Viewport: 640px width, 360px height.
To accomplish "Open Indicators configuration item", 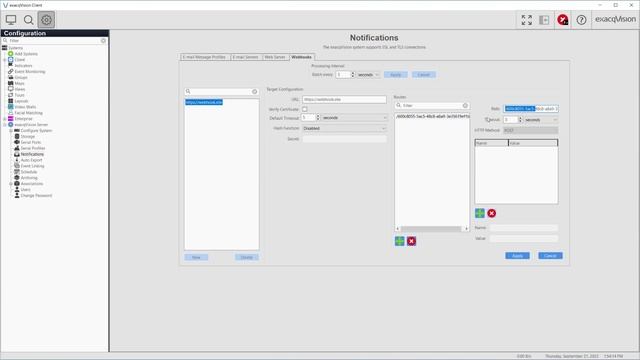I will [x=23, y=66].
